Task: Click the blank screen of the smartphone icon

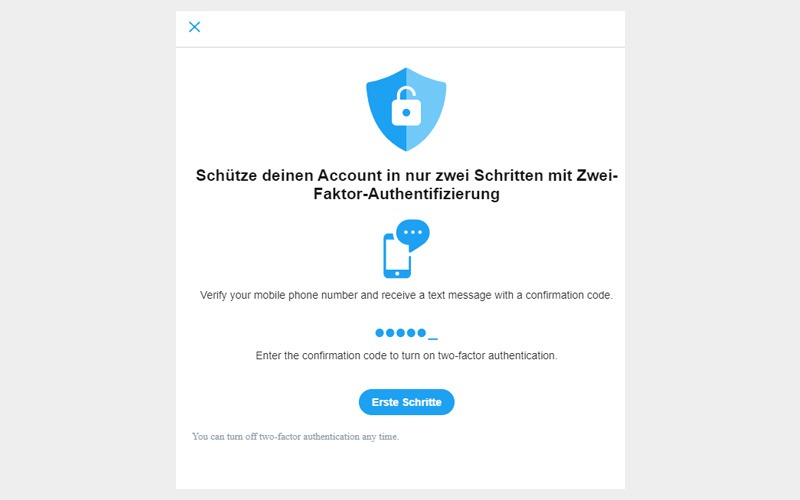Action: tap(397, 255)
